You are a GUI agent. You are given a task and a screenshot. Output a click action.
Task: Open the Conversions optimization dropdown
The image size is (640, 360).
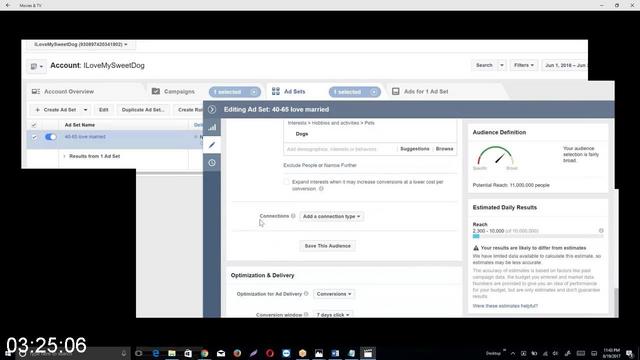334,294
